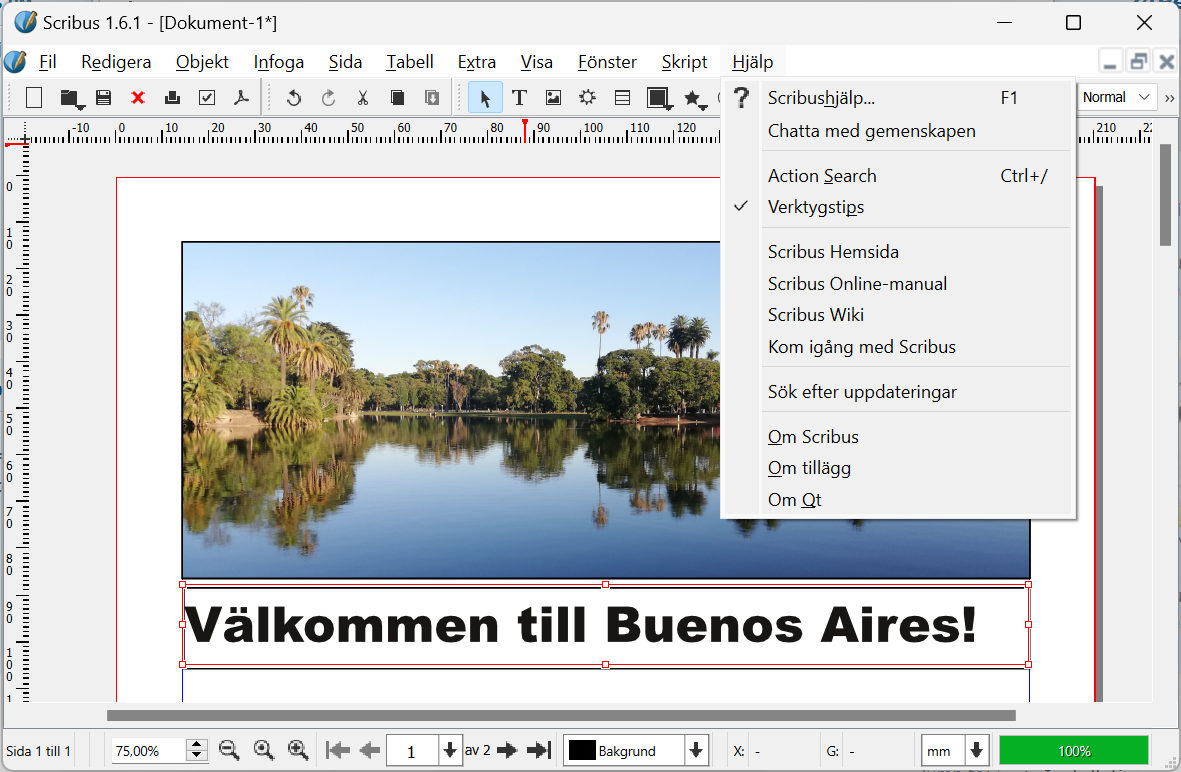Toggle the Verktygstips checkmark option
Screen dimensions: 1181x772
tap(816, 207)
